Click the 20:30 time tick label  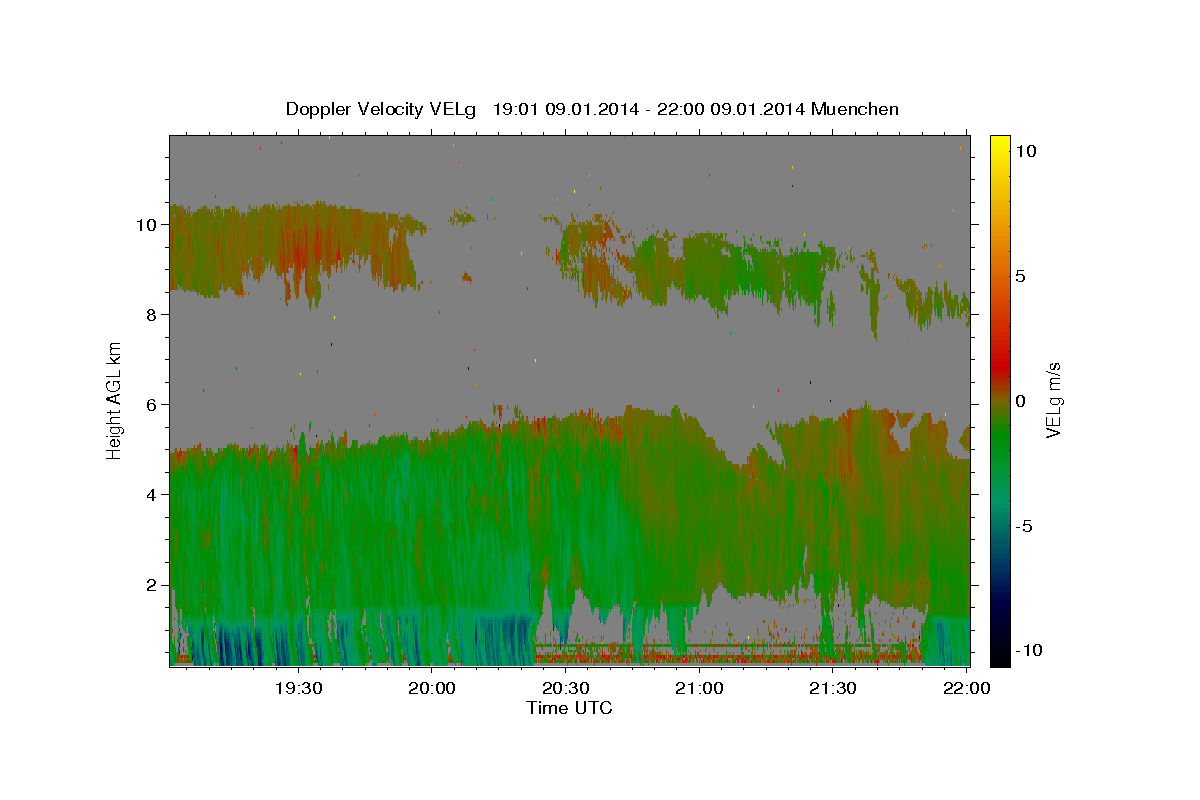coord(565,688)
